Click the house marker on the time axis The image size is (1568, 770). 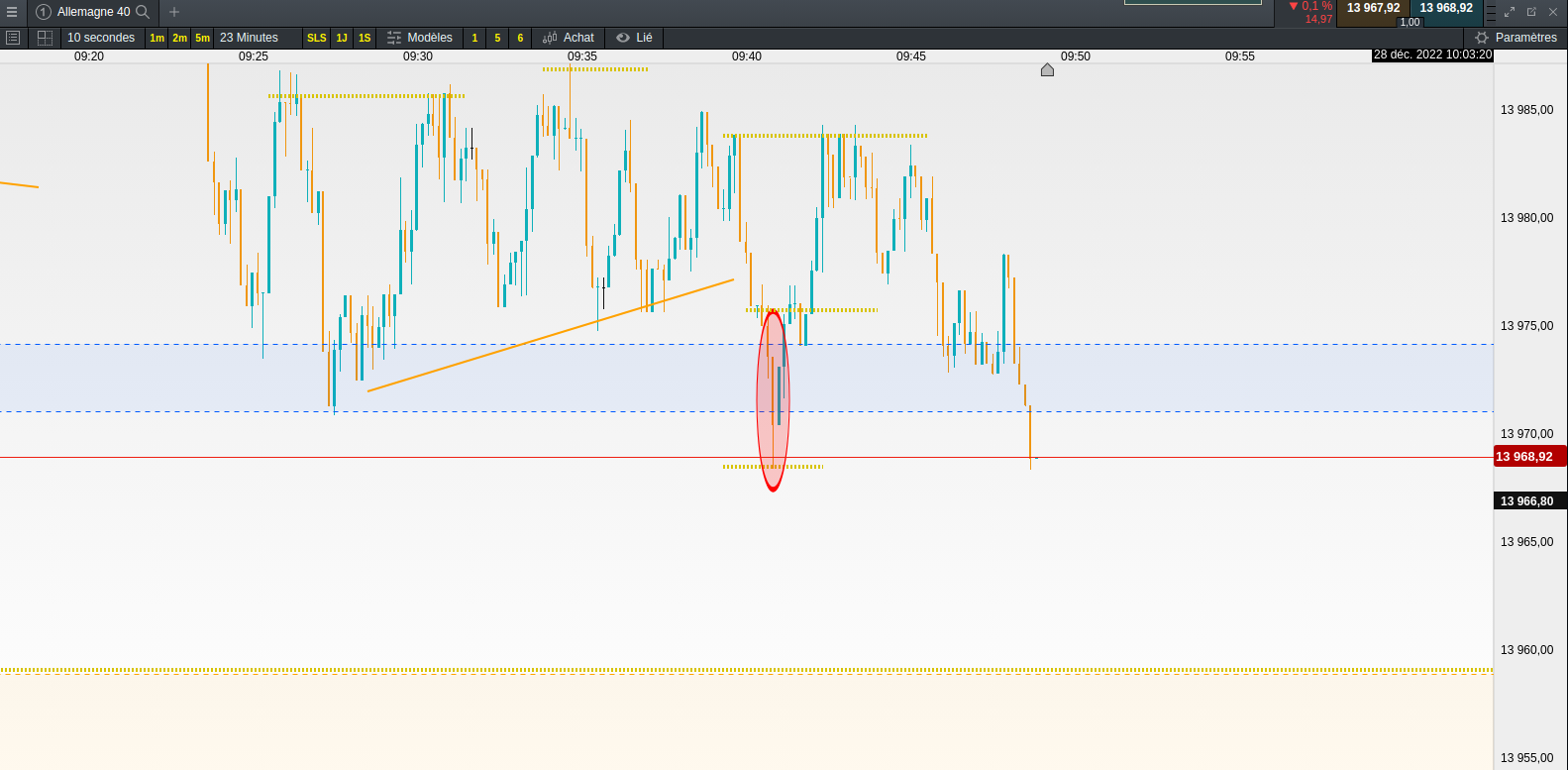(x=1047, y=69)
